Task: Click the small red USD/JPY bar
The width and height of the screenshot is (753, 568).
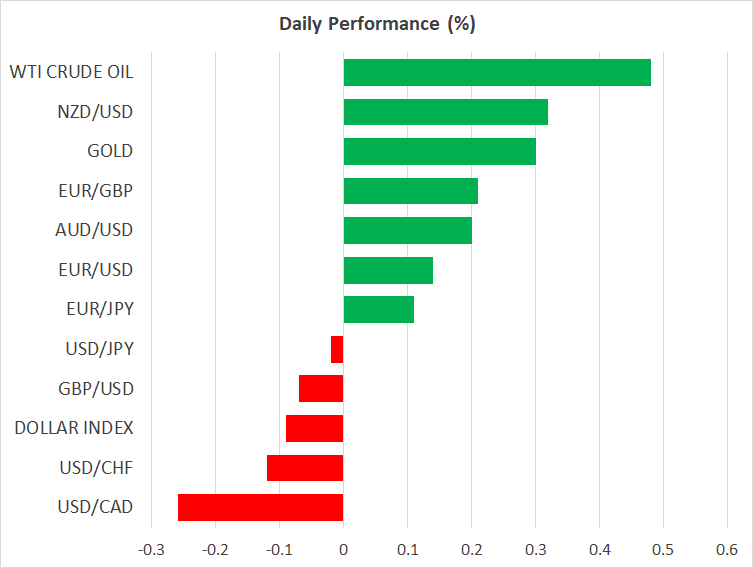Action: click(x=337, y=349)
